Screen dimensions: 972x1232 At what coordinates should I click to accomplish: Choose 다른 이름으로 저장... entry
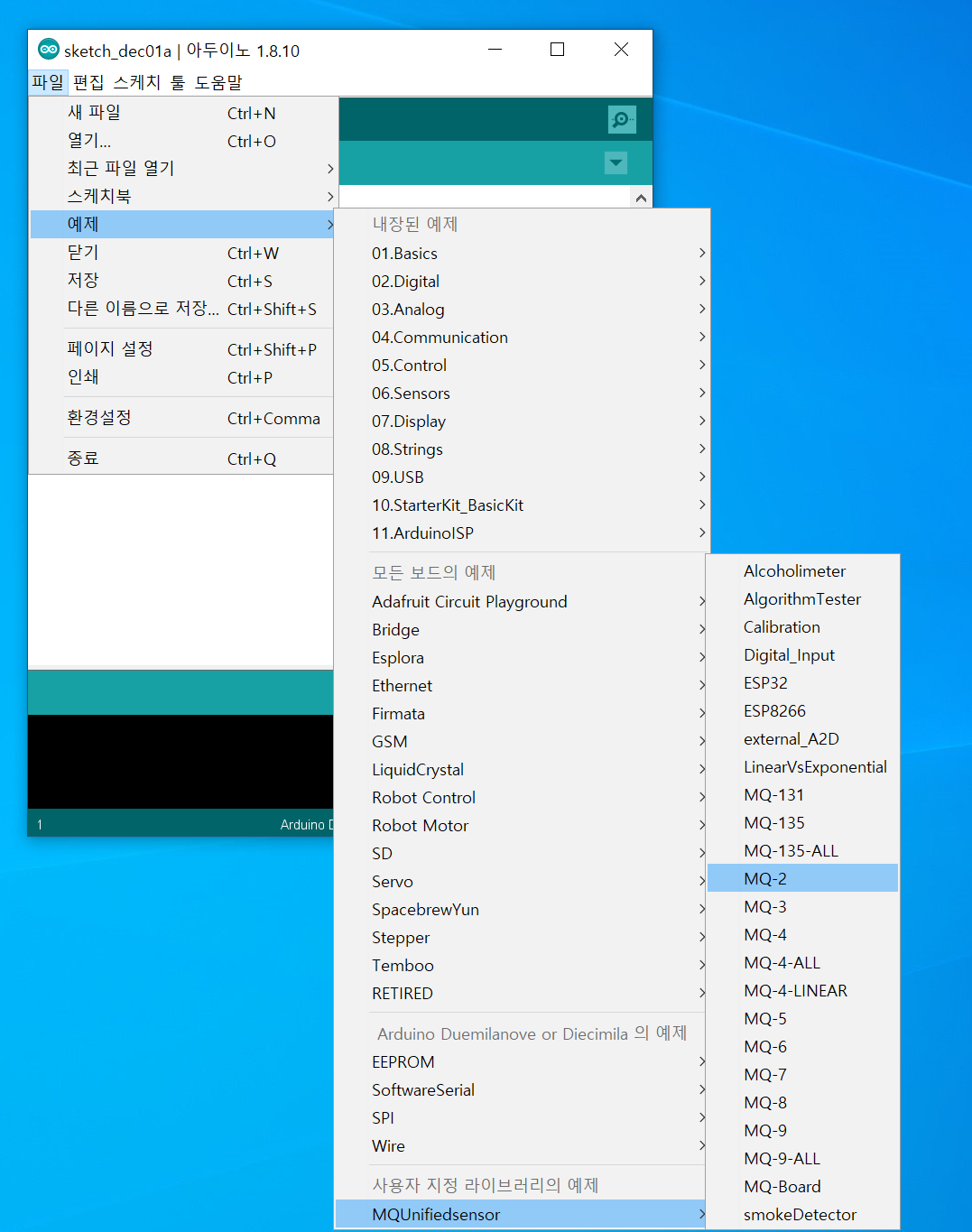tap(183, 309)
